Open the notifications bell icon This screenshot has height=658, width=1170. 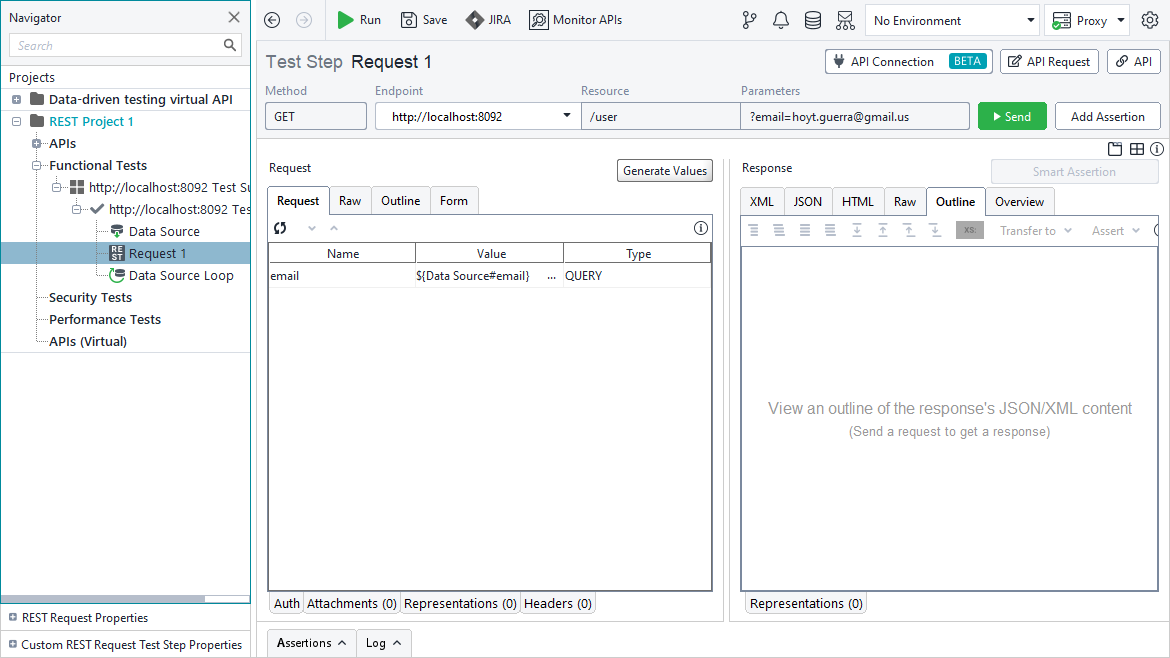781,20
